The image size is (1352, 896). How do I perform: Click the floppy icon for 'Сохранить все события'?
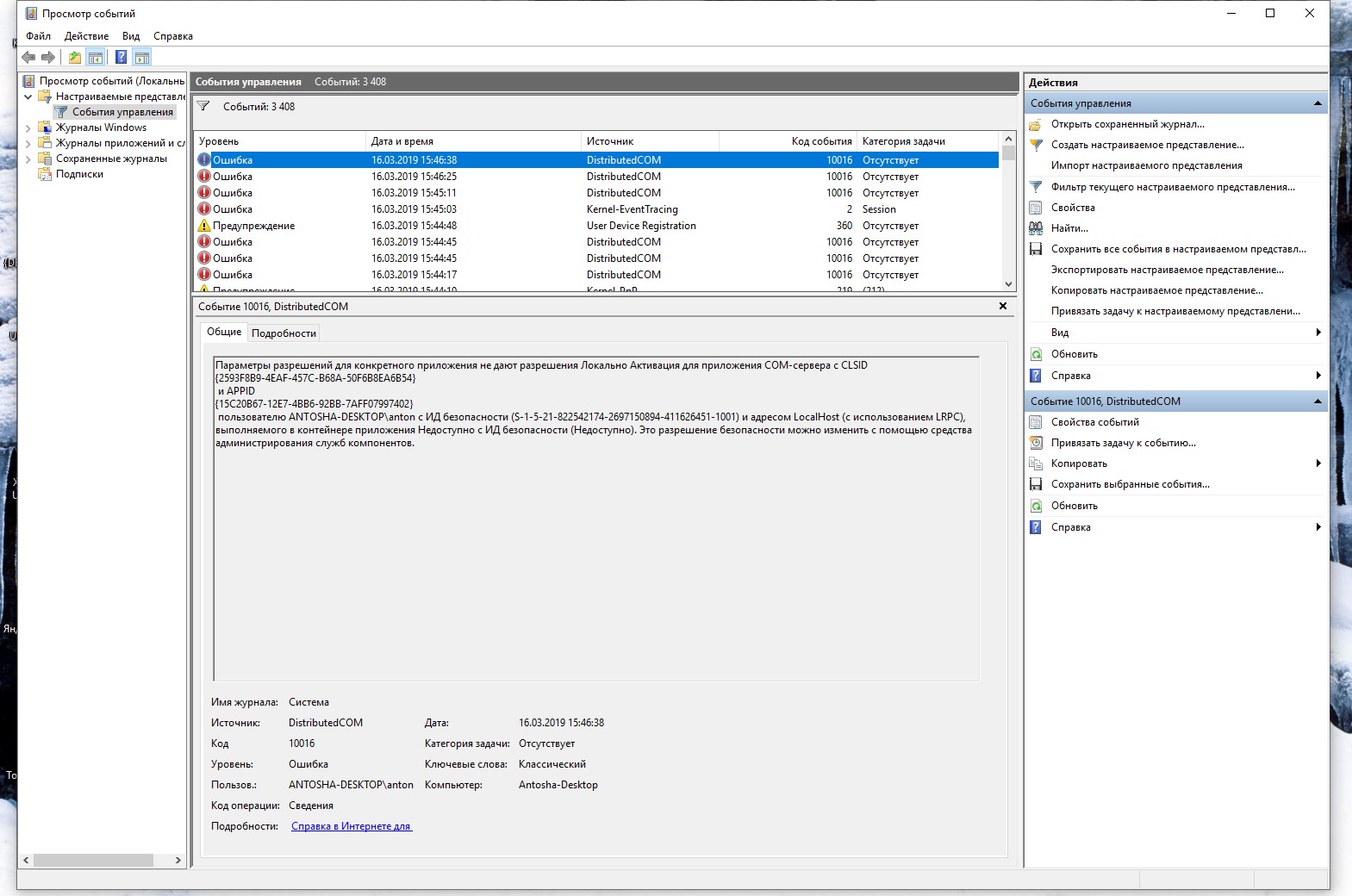(1036, 249)
